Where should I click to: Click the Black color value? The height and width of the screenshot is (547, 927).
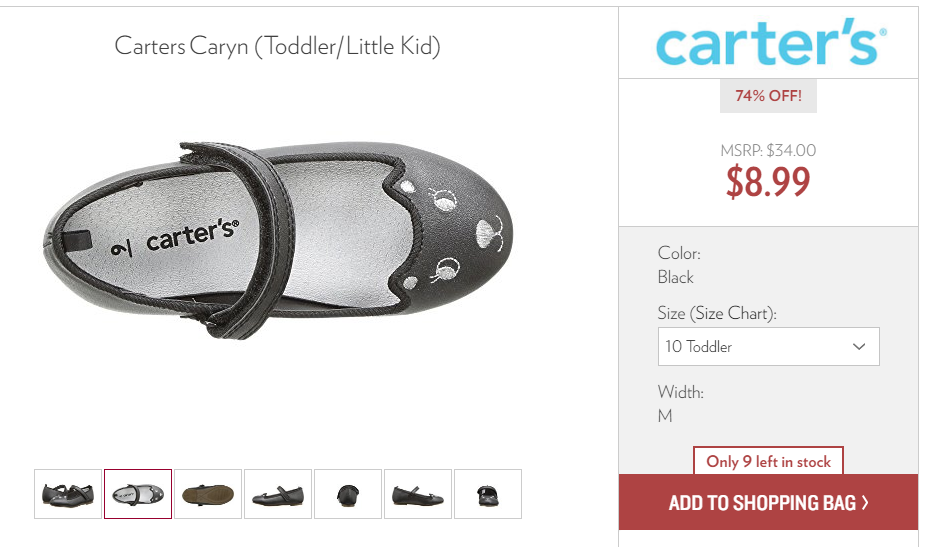[676, 277]
